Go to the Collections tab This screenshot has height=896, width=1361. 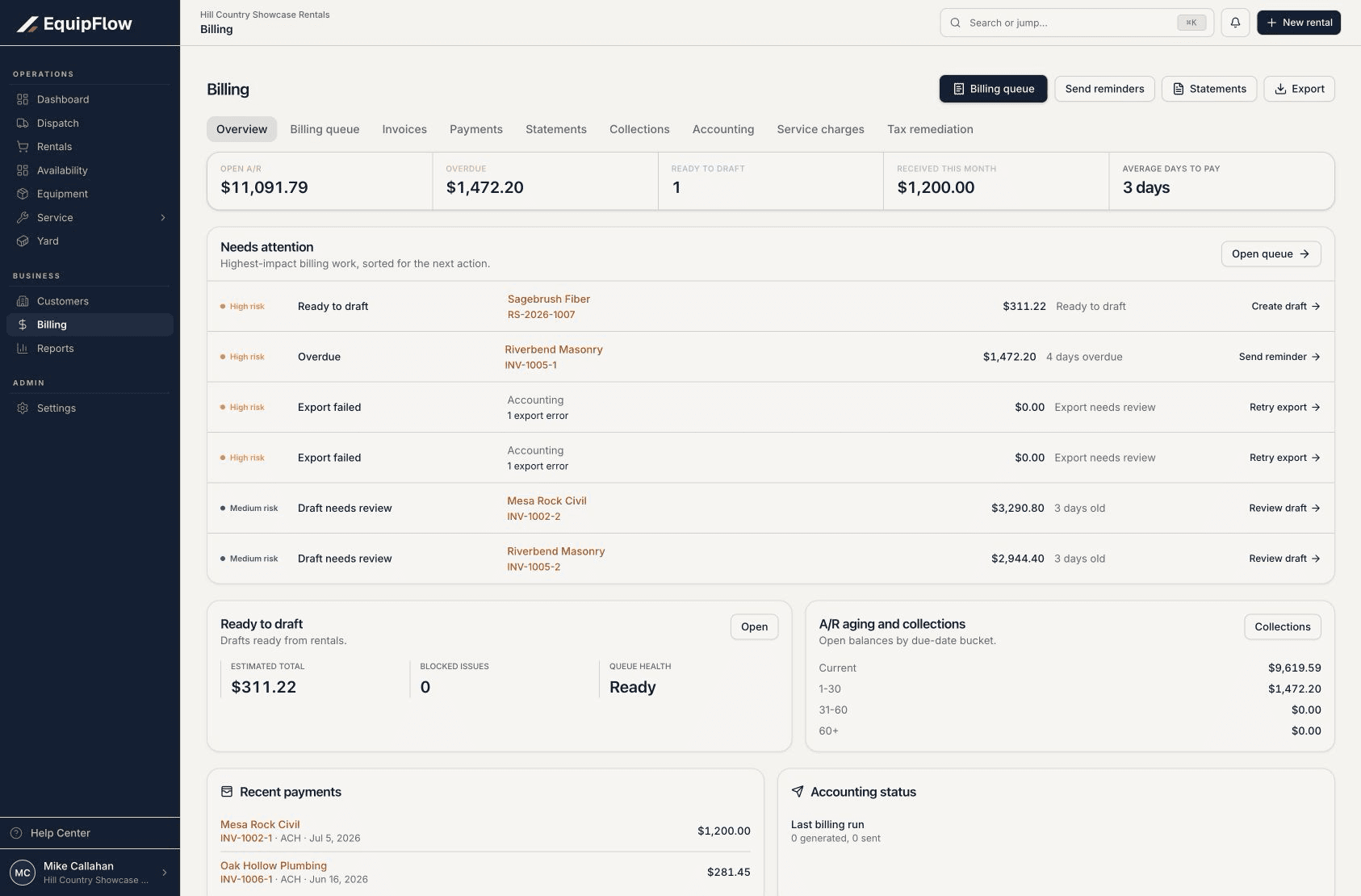[x=639, y=129]
